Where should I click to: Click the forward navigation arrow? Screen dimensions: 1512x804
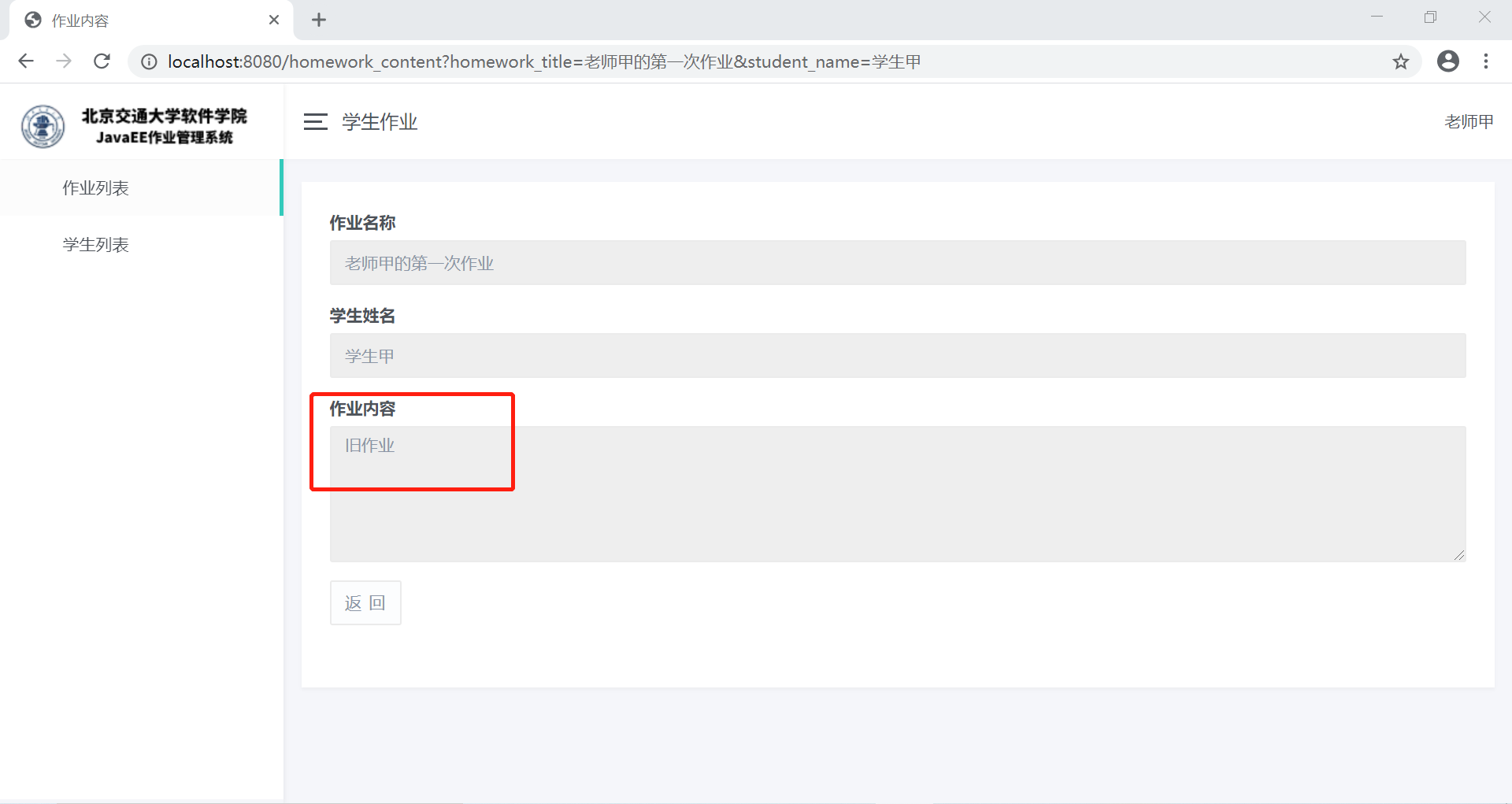click(x=64, y=61)
